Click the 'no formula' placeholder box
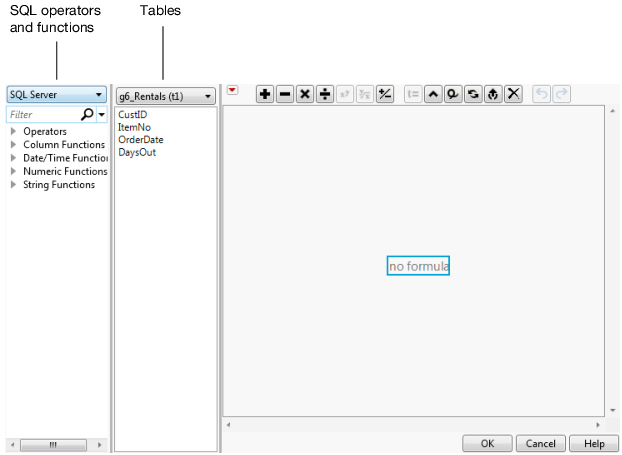 (x=418, y=266)
